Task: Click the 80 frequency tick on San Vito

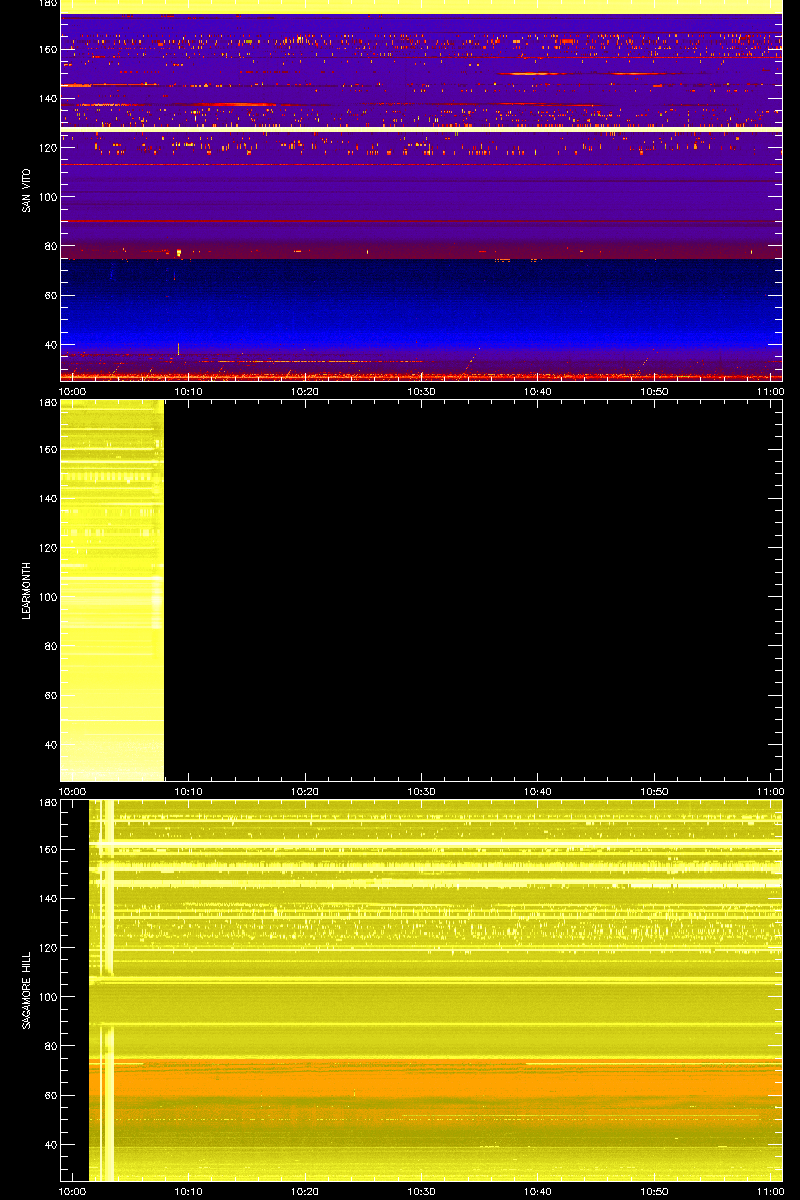Action: coord(49,246)
